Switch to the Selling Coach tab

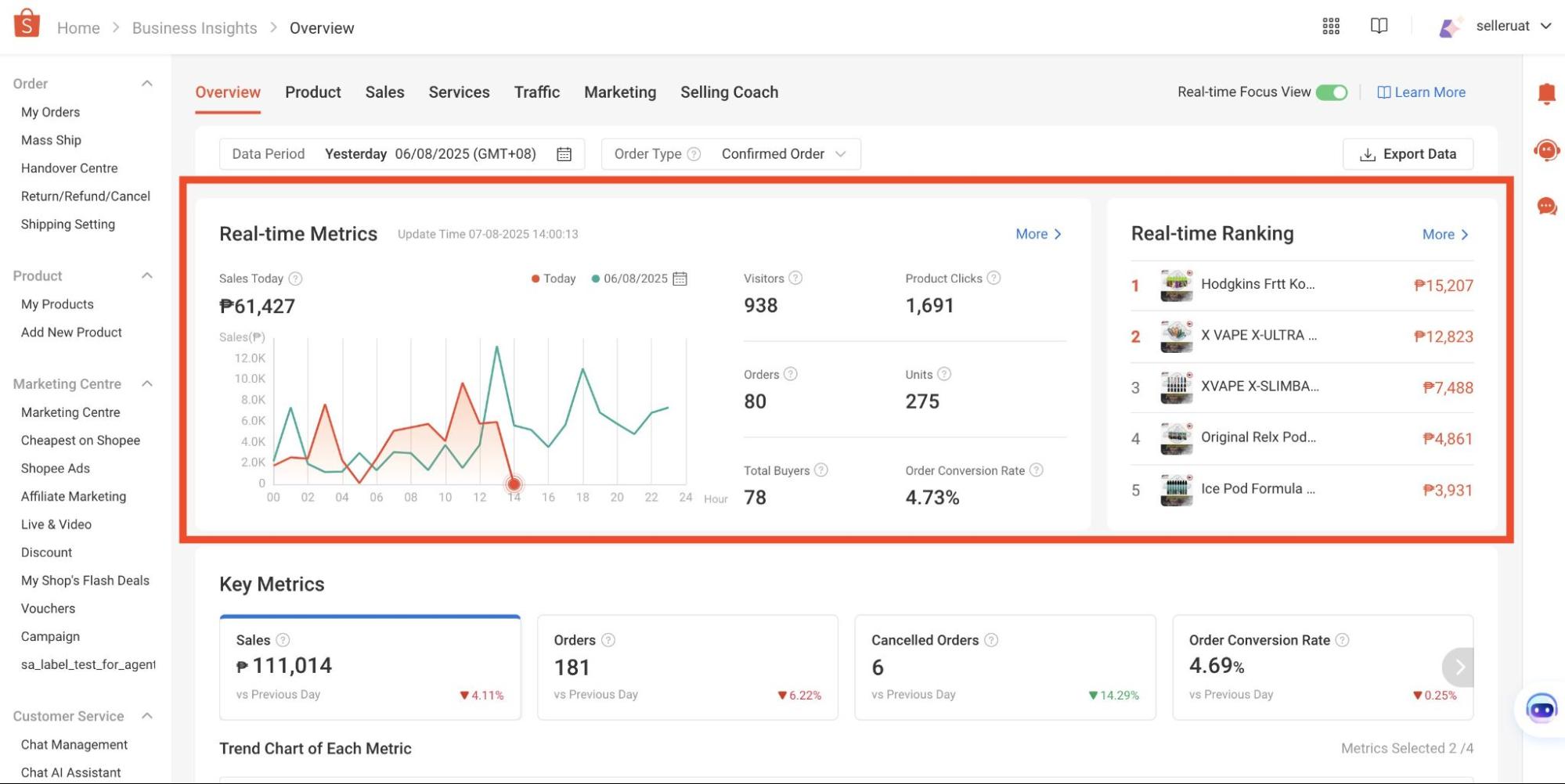pyautogui.click(x=728, y=92)
